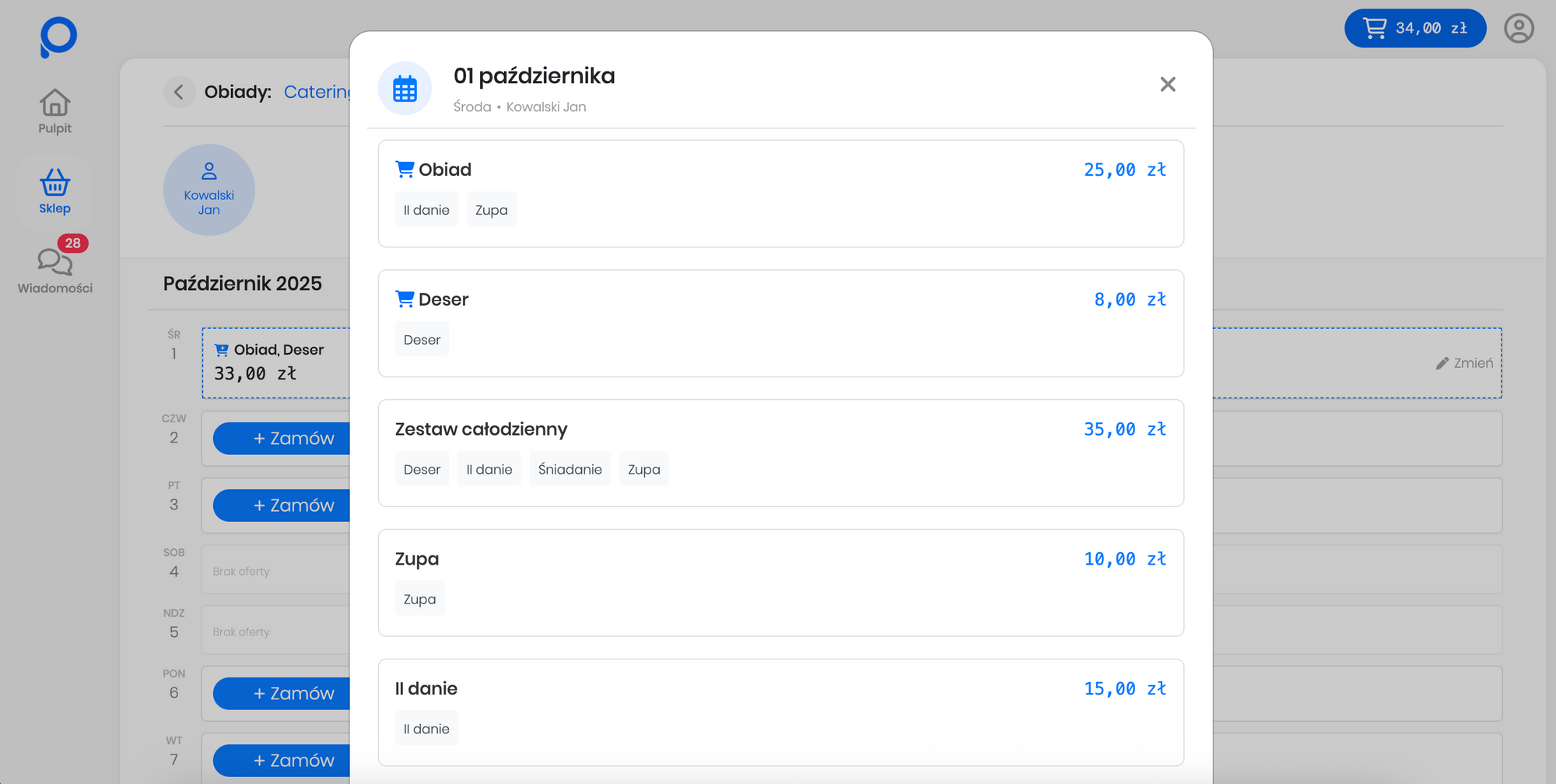The image size is (1556, 784).
Task: Close the 01 października dialog
Action: [1167, 84]
